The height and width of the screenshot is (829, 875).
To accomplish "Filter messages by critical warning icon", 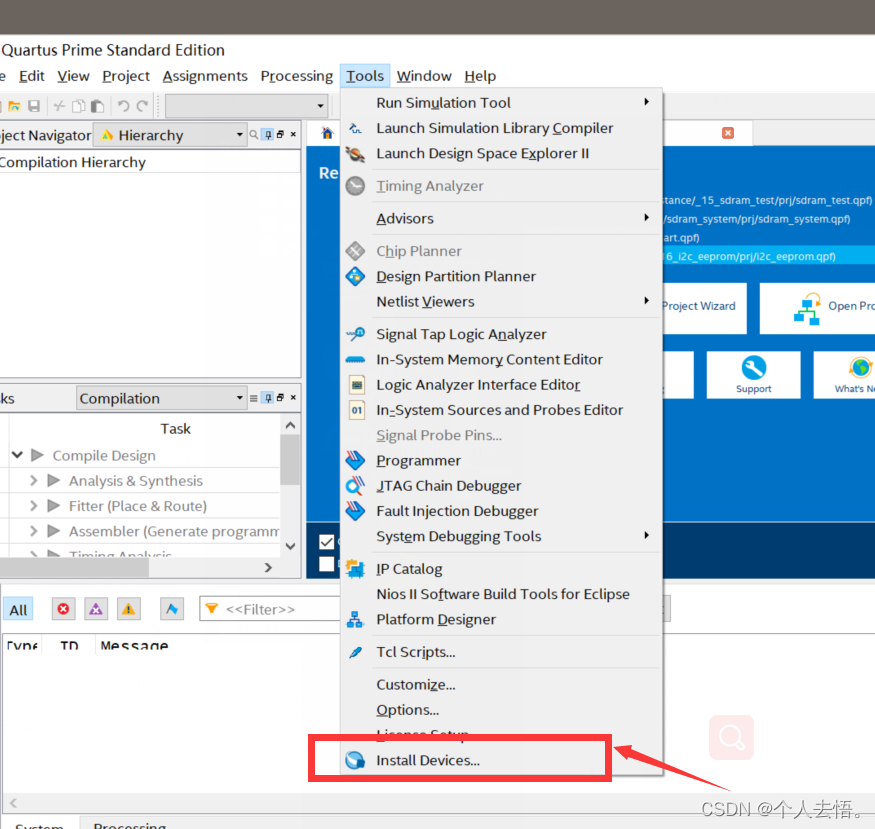I will point(96,609).
